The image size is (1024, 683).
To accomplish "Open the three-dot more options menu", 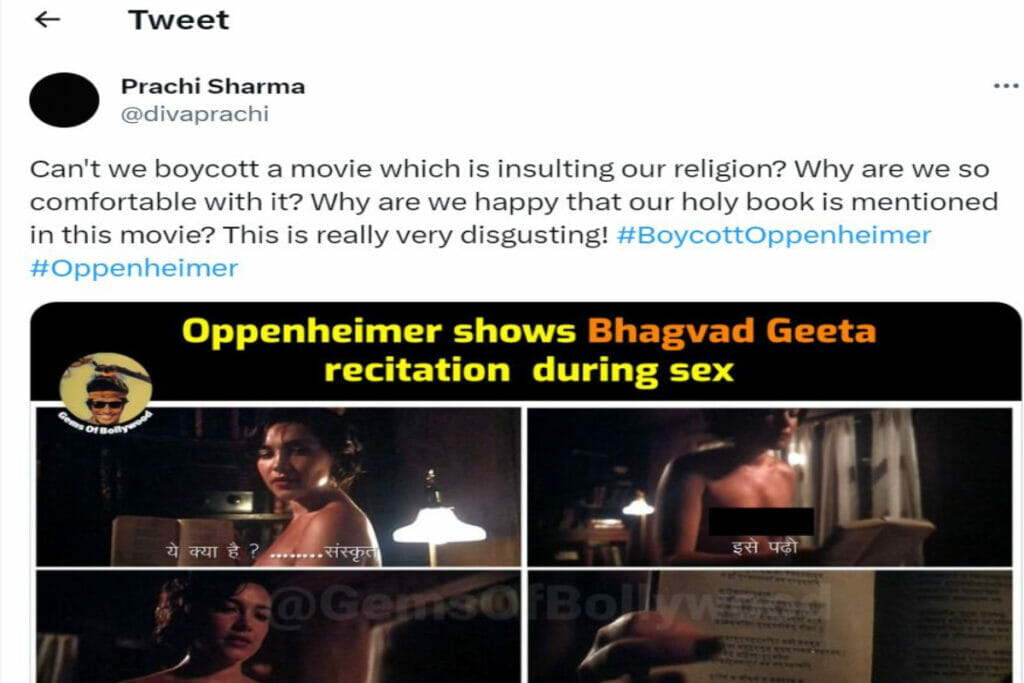I will 1006,86.
